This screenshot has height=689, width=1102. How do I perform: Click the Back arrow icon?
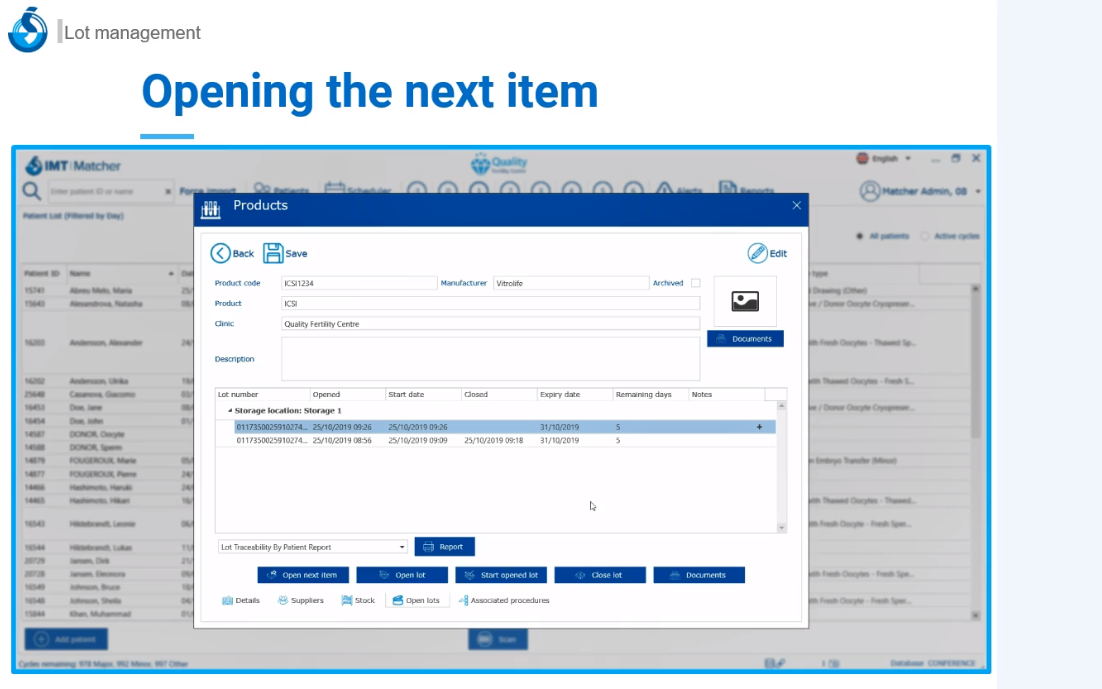tap(220, 253)
